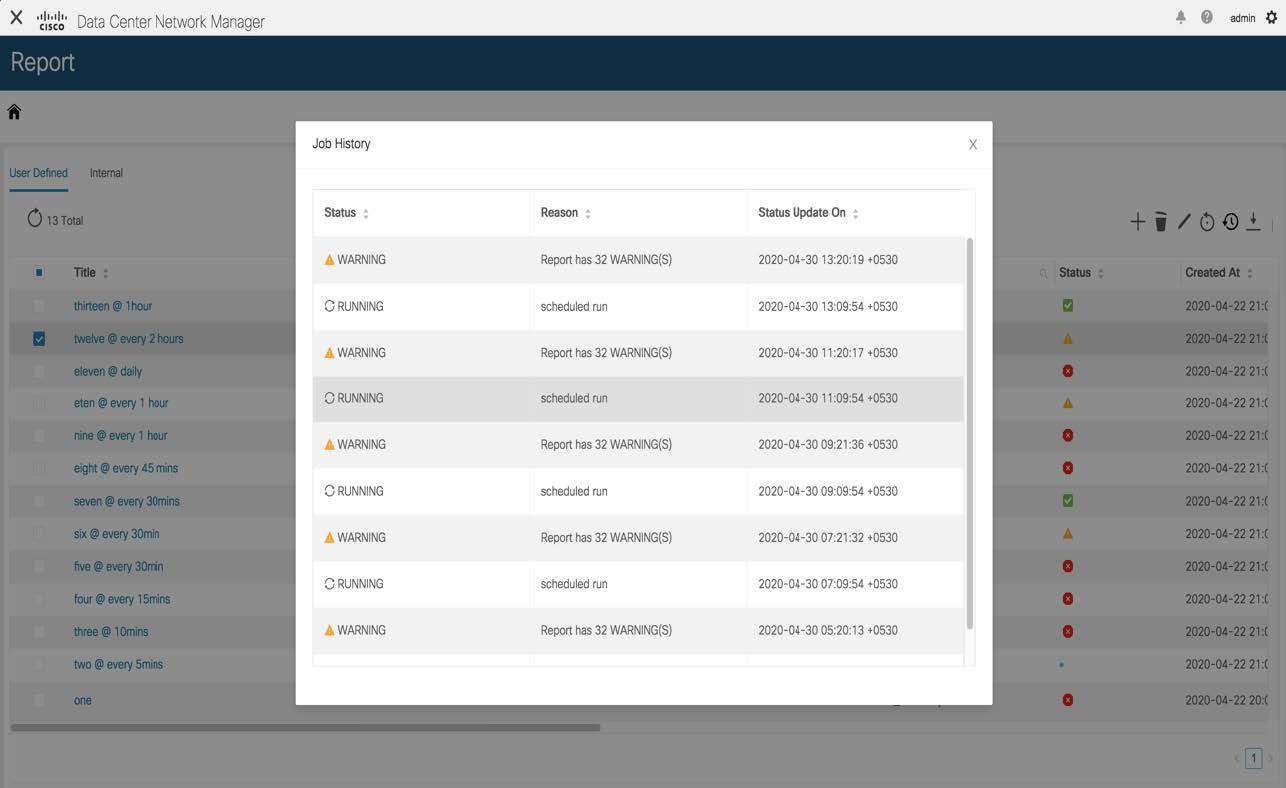Viewport: 1286px width, 788px height.
Task: Click the edit report pencil icon
Action: click(1183, 222)
